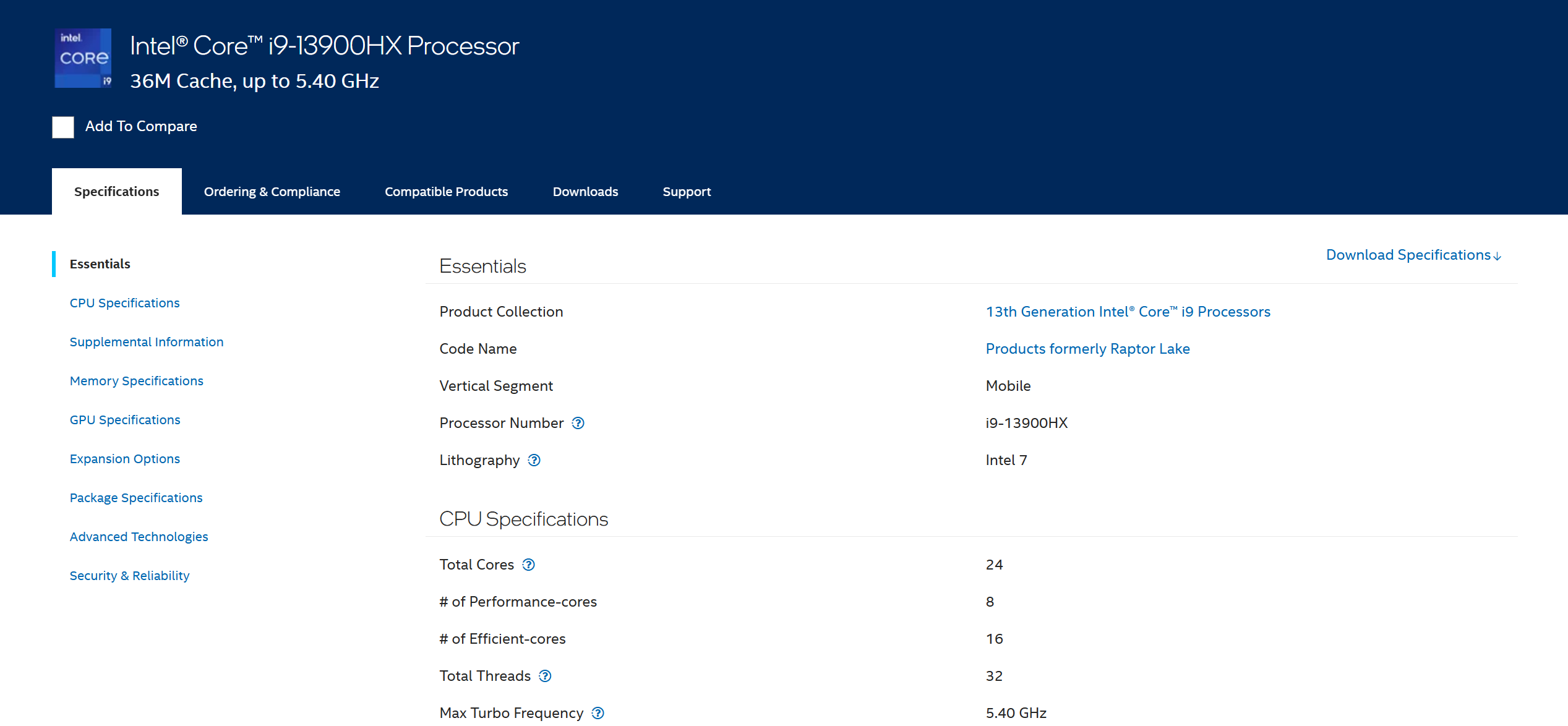
Task: Click the Essentials sidebar item
Action: 100,264
